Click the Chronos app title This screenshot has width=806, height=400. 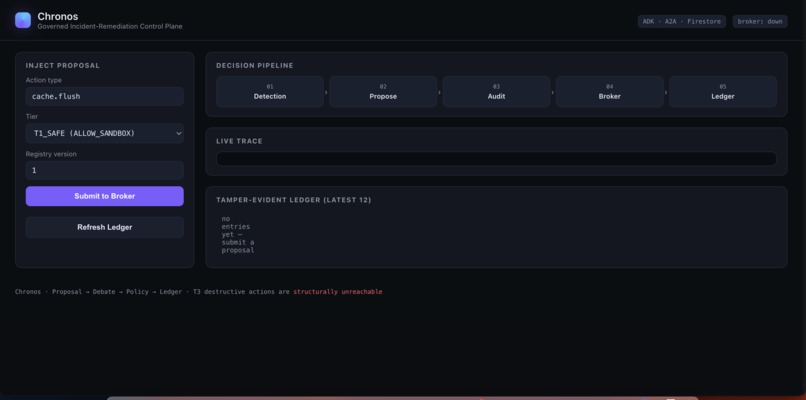(58, 16)
